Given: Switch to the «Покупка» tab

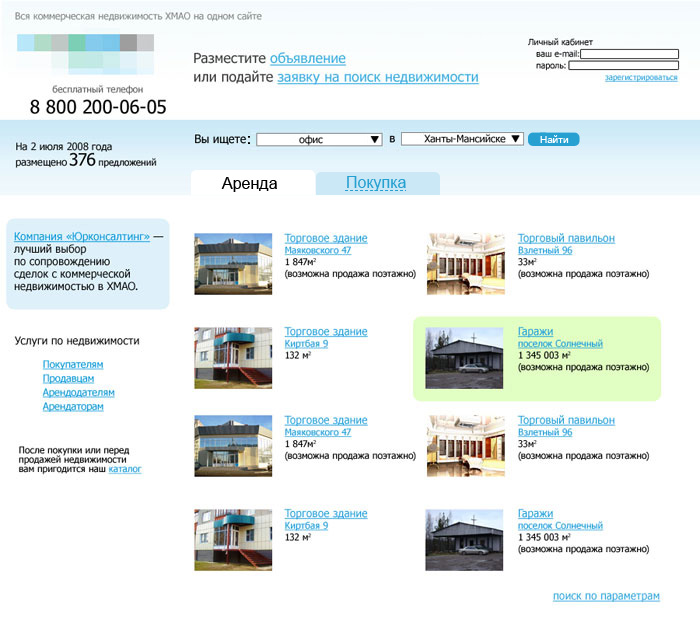Looking at the screenshot, I should pyautogui.click(x=376, y=183).
